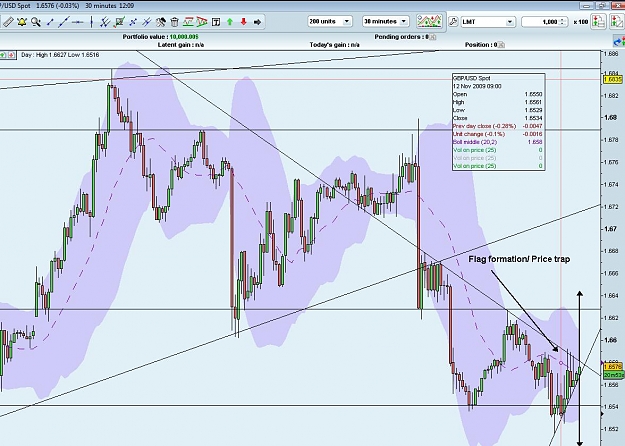Select the blue parallel diagonal lines tool
Image resolution: width=625 pixels, height=446 pixels.
pos(147,22)
